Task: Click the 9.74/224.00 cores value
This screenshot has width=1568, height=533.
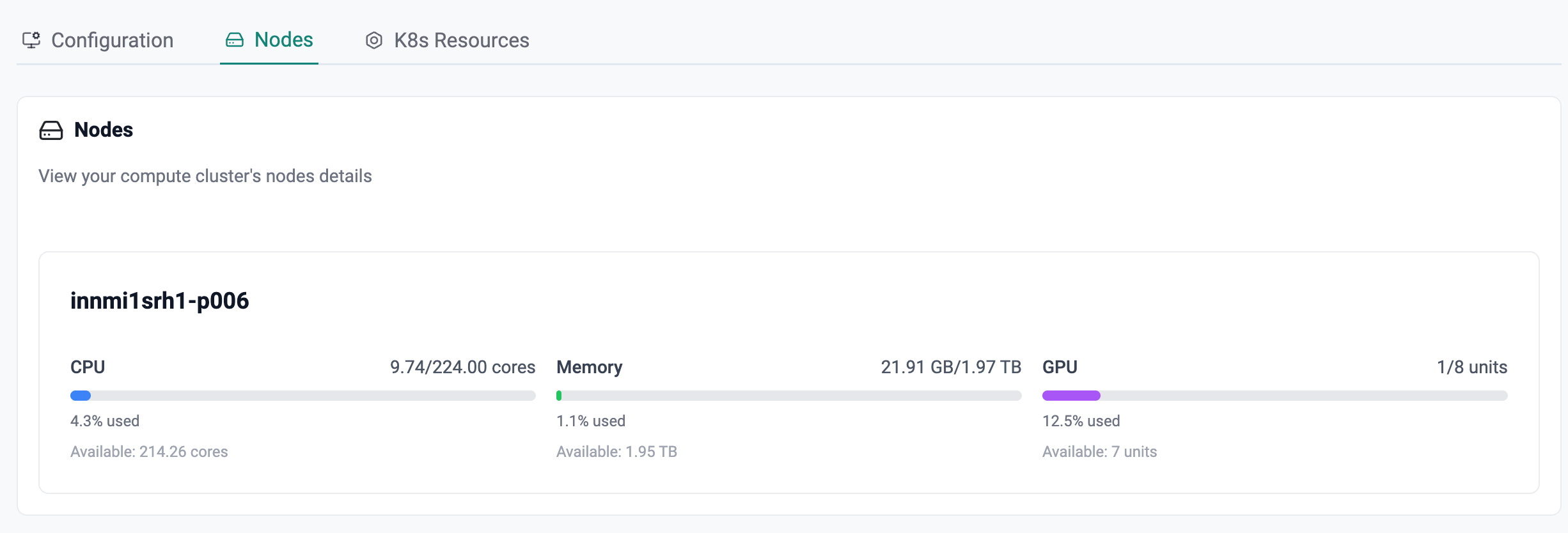Action: 462,367
